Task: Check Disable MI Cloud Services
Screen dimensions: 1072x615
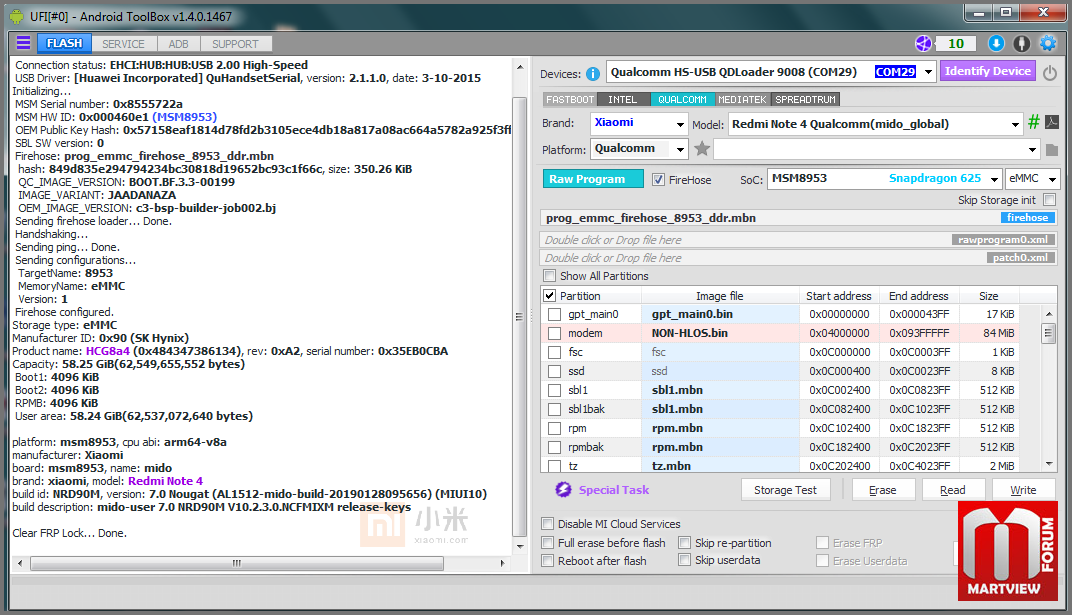Action: 548,524
